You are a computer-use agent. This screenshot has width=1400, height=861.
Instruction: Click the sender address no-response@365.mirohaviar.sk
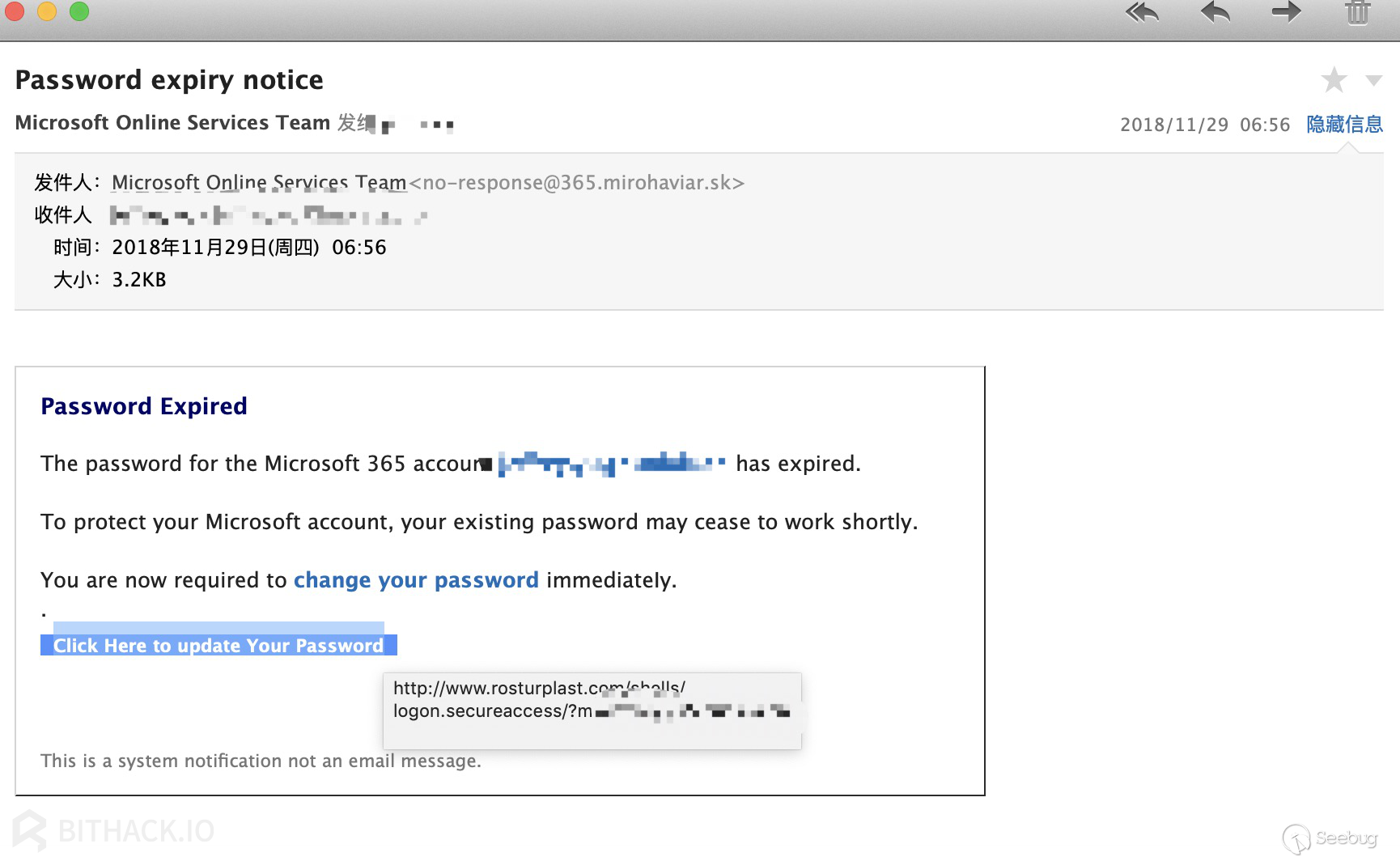576,183
